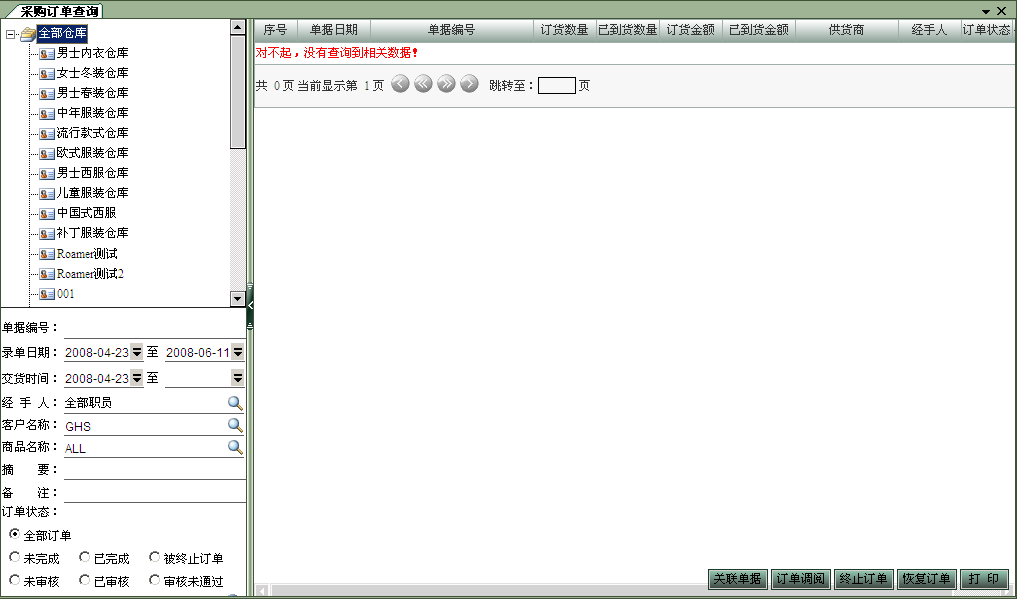Click the 订单调阅 button
Screen dimensions: 1017x599
click(800, 579)
